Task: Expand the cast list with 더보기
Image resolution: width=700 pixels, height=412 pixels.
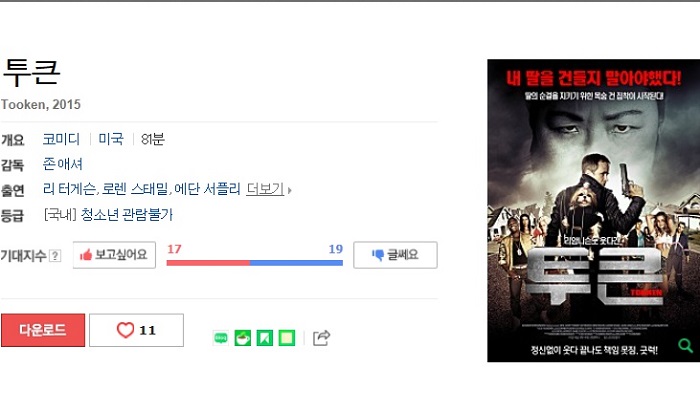Action: (265, 189)
